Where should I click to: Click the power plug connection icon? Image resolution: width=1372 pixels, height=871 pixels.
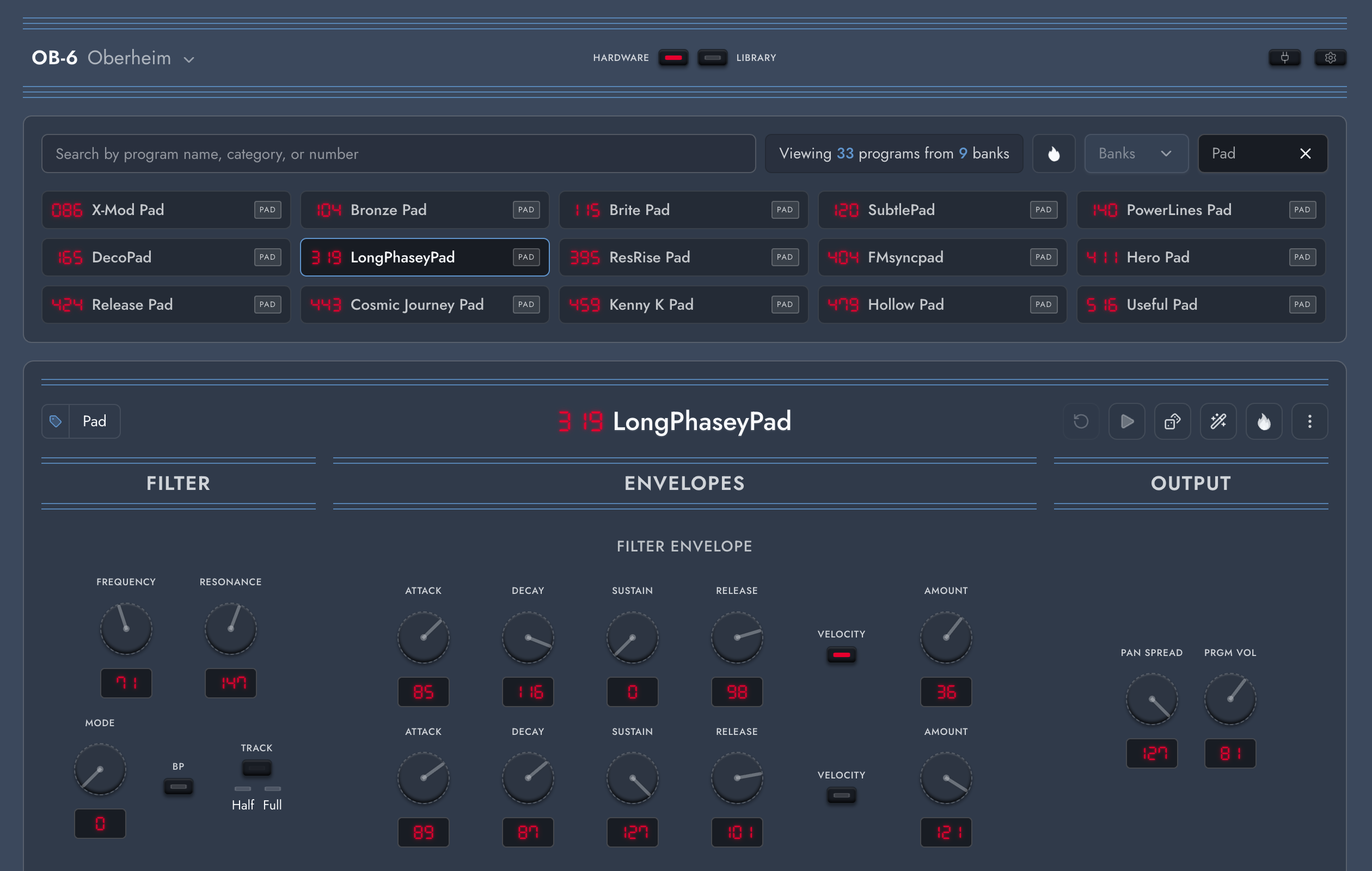[1284, 58]
